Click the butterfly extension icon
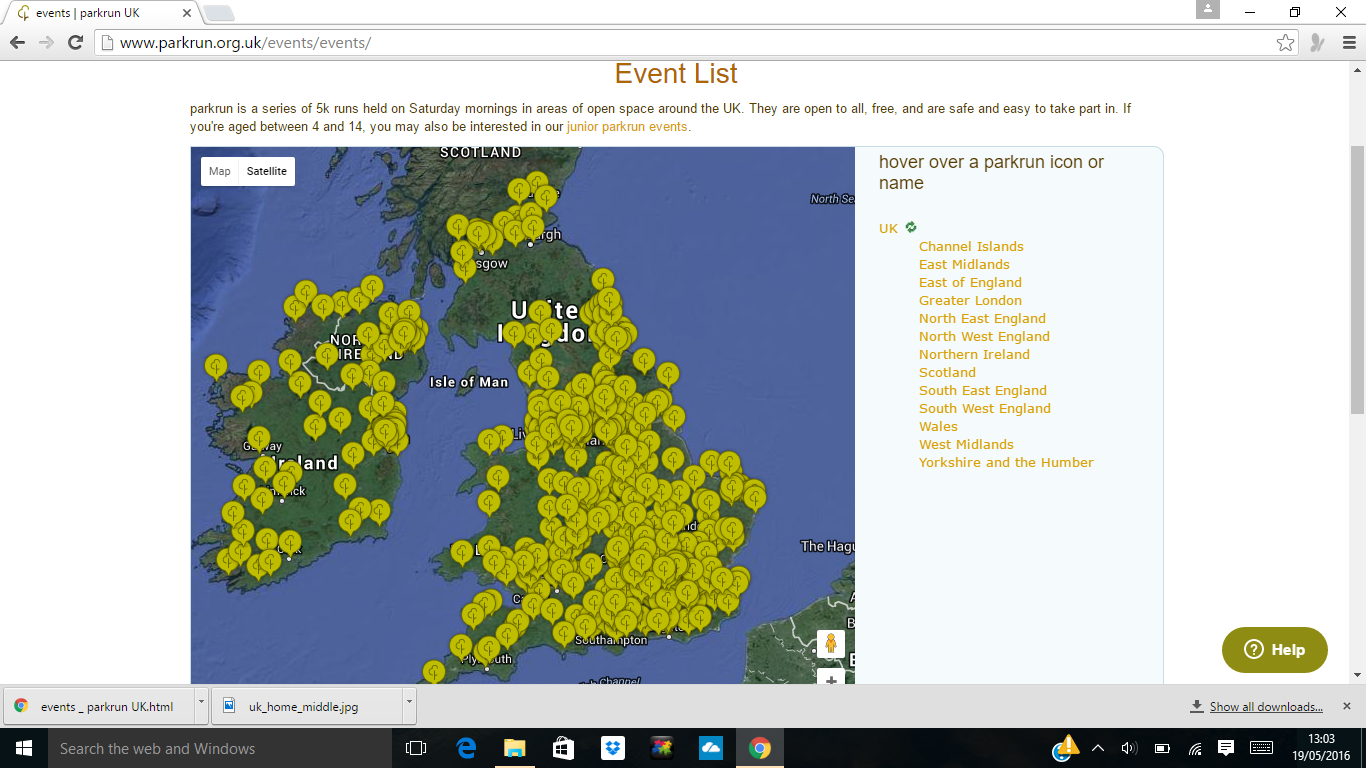This screenshot has height=768, width=1366. pyautogui.click(x=1318, y=42)
